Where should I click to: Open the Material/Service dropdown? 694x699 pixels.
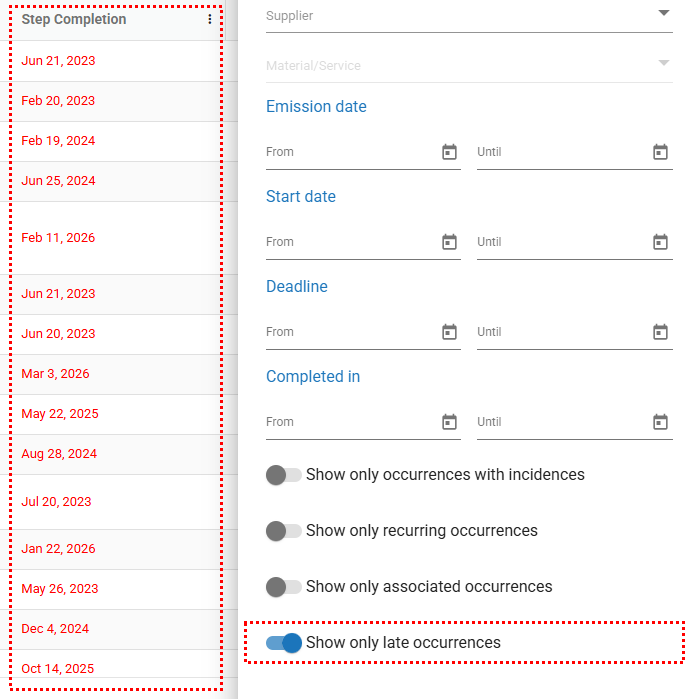coord(663,64)
